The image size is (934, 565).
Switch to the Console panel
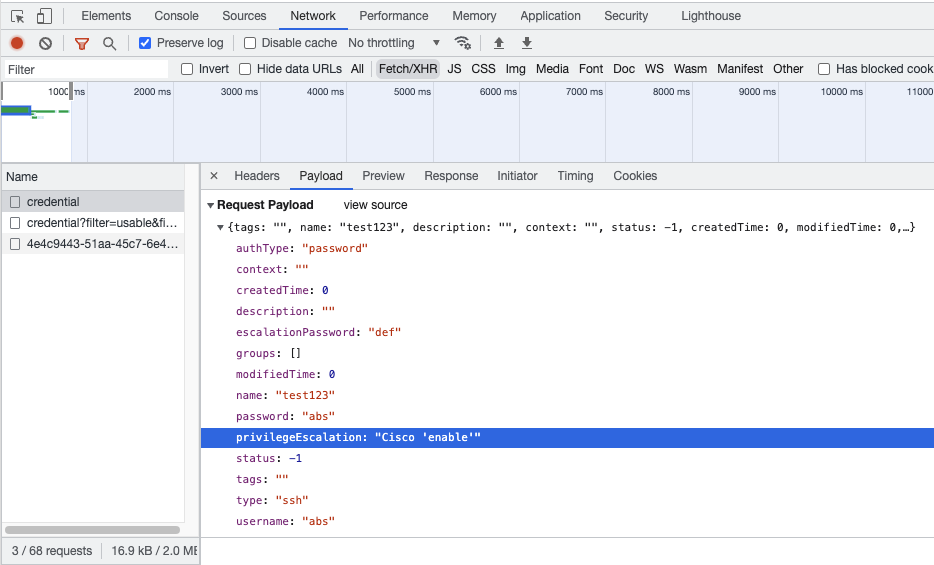pos(176,15)
